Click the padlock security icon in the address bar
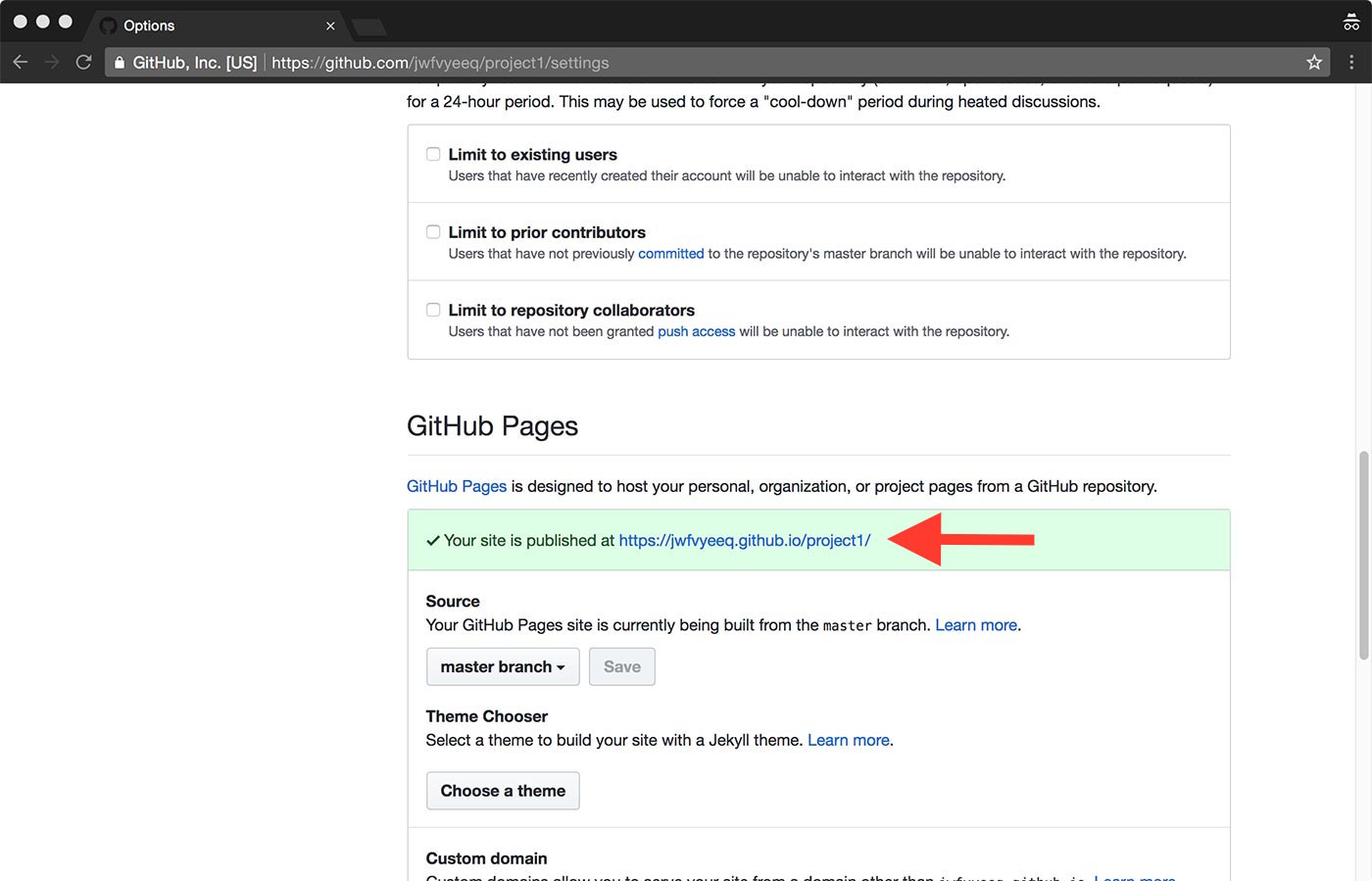This screenshot has width=1372, height=881. tap(120, 63)
